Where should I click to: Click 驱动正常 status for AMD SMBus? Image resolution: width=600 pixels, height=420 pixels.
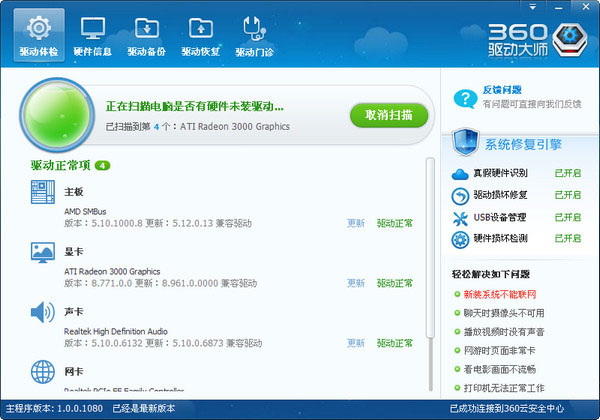click(x=395, y=223)
